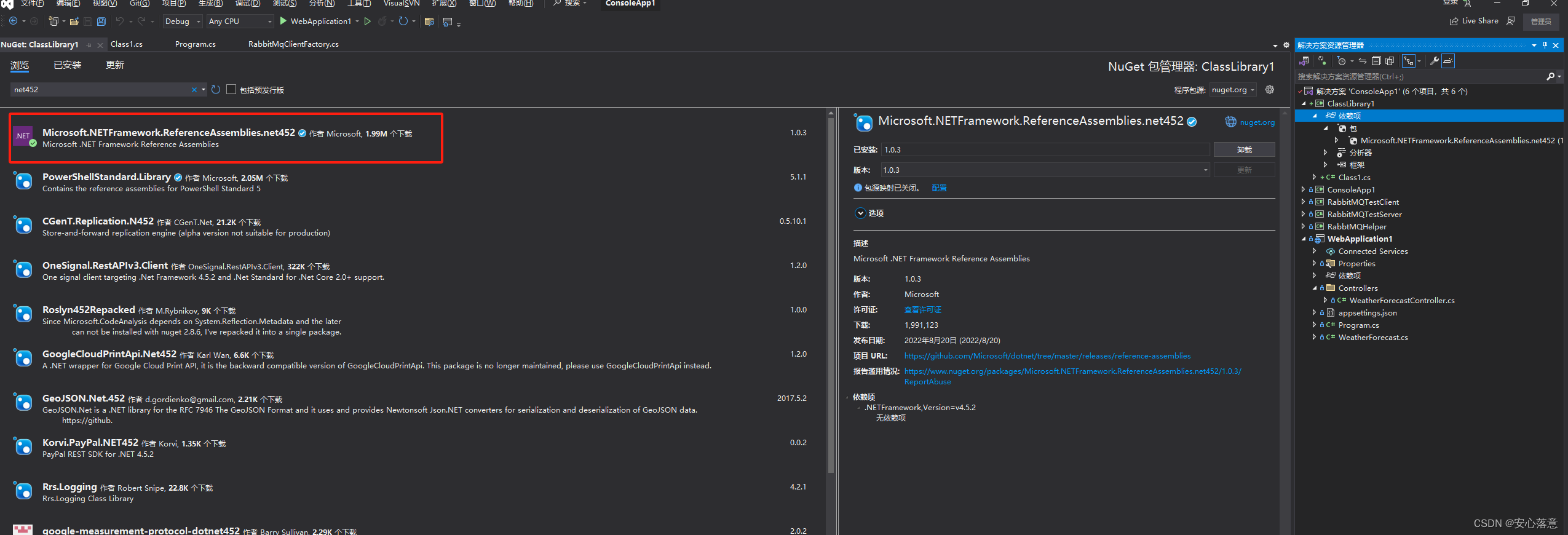
Task: Collapse the ClassLibrary1 project node
Action: click(1304, 103)
